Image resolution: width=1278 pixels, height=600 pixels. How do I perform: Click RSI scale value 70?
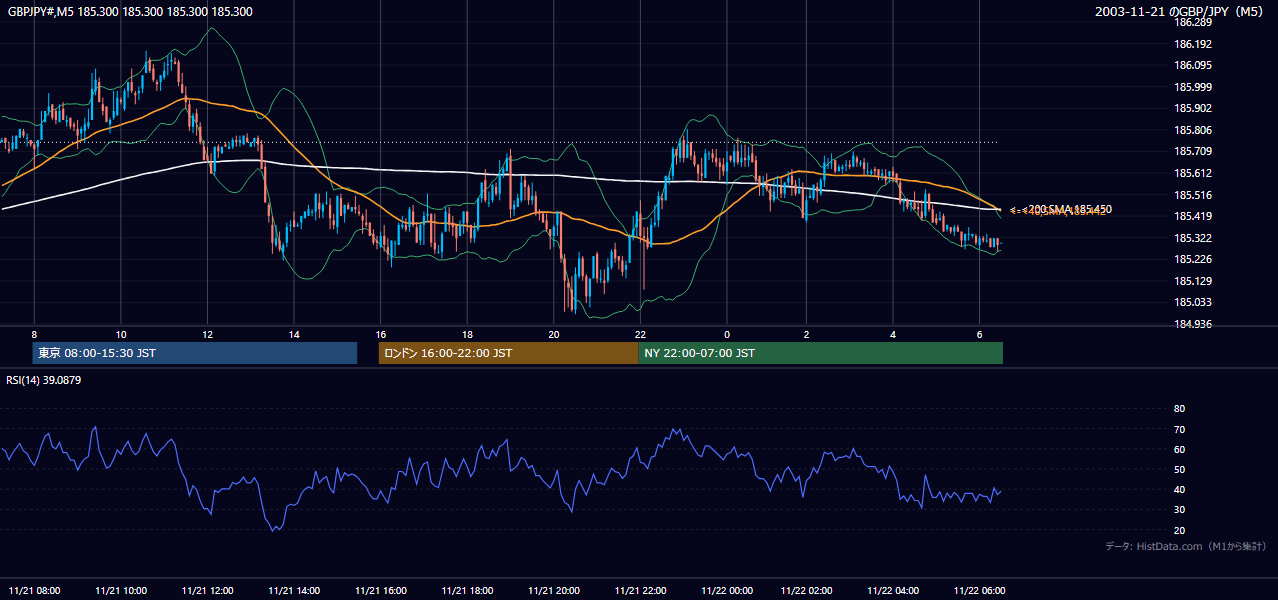1180,429
